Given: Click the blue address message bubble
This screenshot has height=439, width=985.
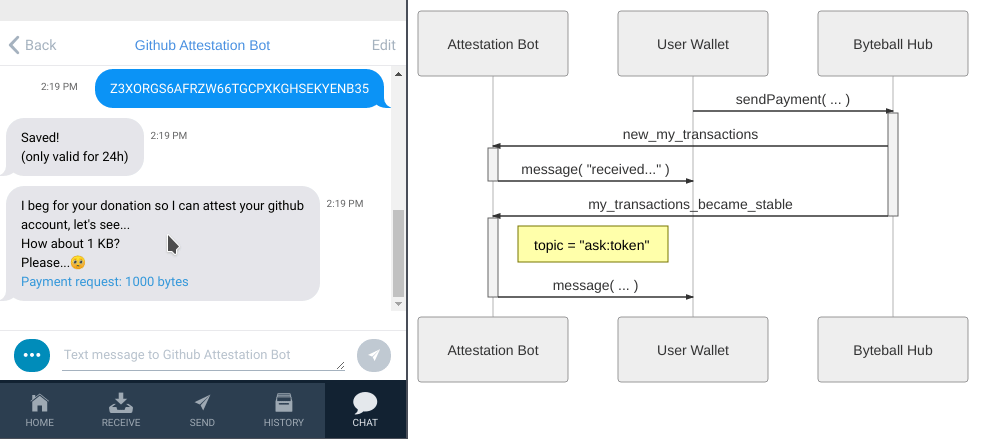Looking at the screenshot, I should pyautogui.click(x=239, y=89).
